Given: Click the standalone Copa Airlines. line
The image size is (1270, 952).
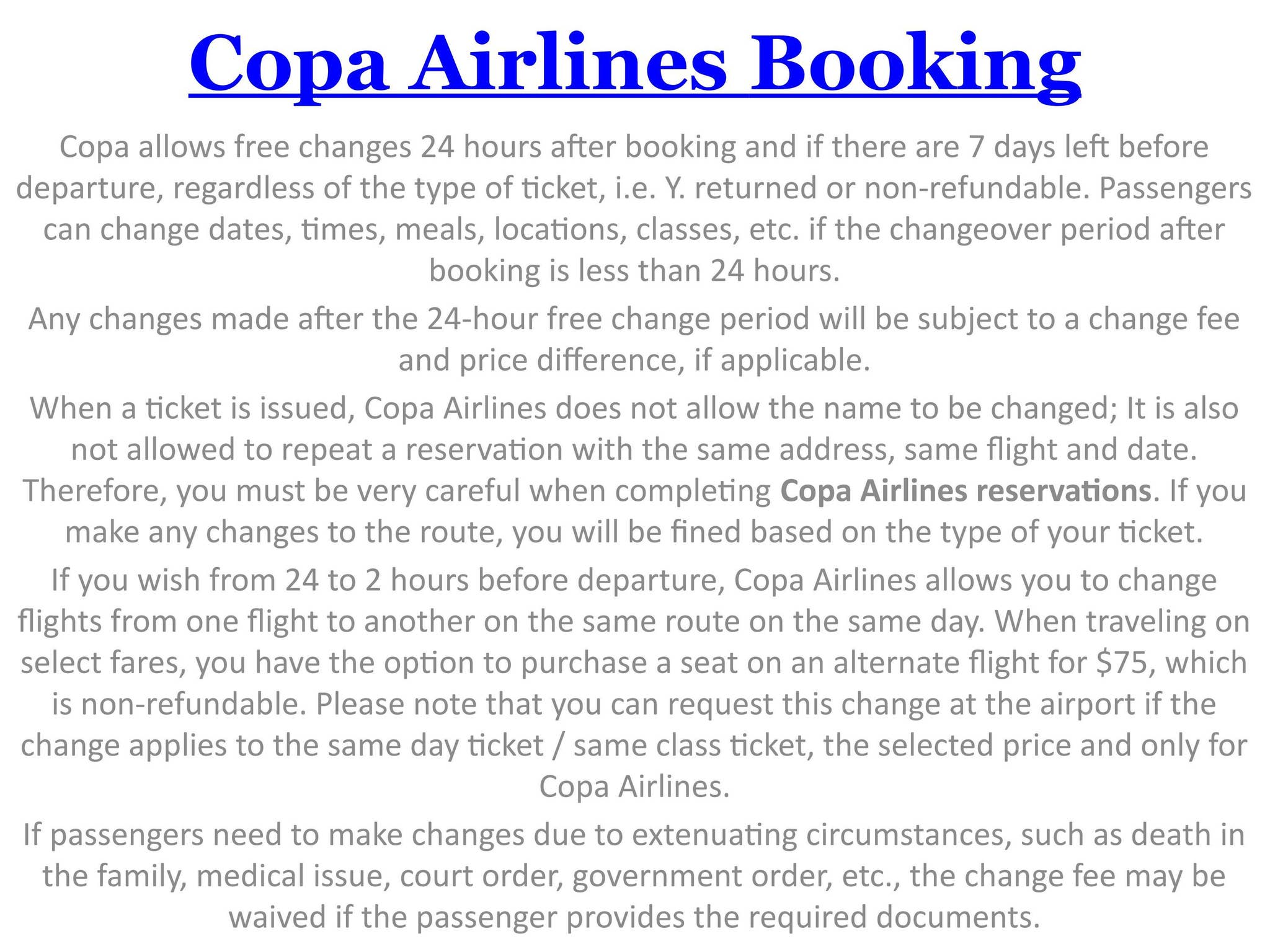Looking at the screenshot, I should pos(634,787).
